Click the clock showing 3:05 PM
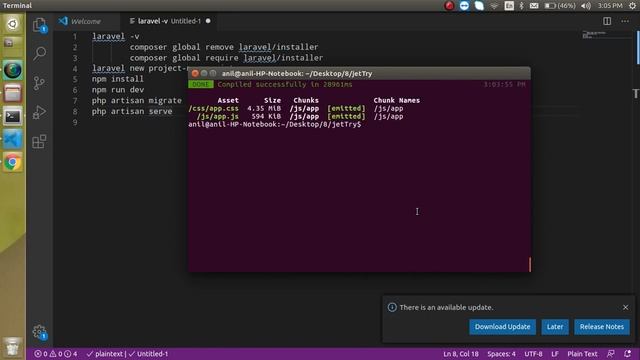The height and width of the screenshot is (360, 640). click(610, 6)
